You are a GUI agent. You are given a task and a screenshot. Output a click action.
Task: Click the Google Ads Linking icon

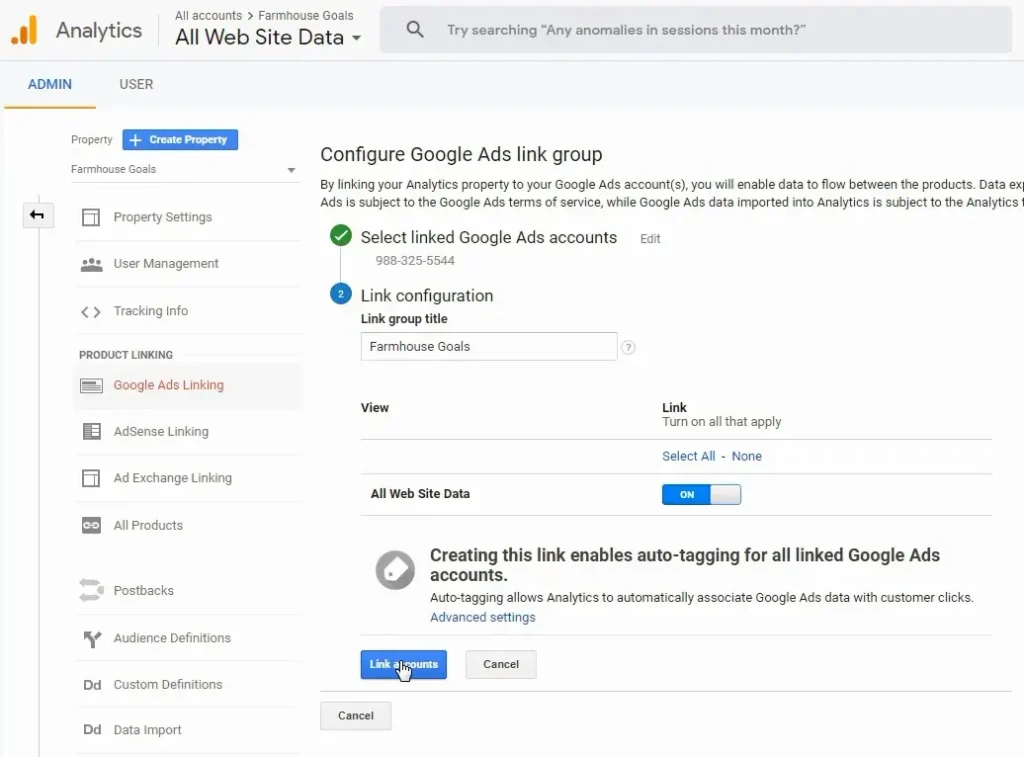91,385
